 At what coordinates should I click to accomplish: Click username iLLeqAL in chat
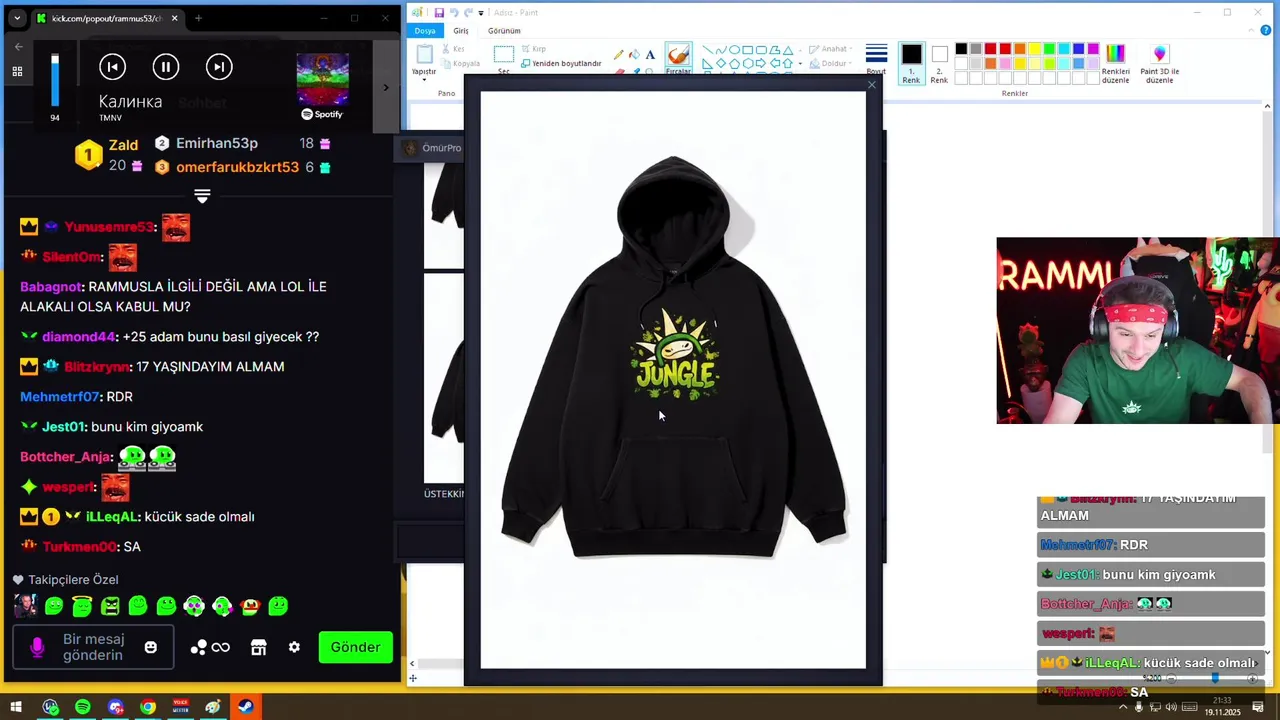pos(111,517)
